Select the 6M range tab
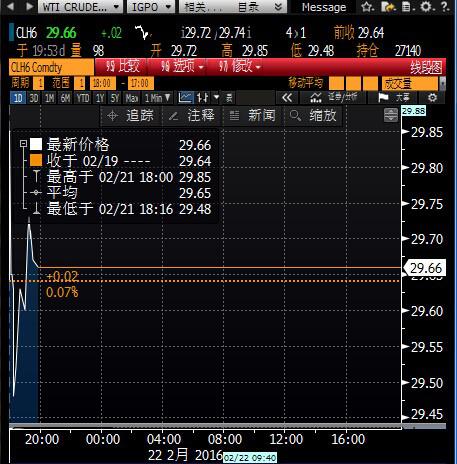 65,98
